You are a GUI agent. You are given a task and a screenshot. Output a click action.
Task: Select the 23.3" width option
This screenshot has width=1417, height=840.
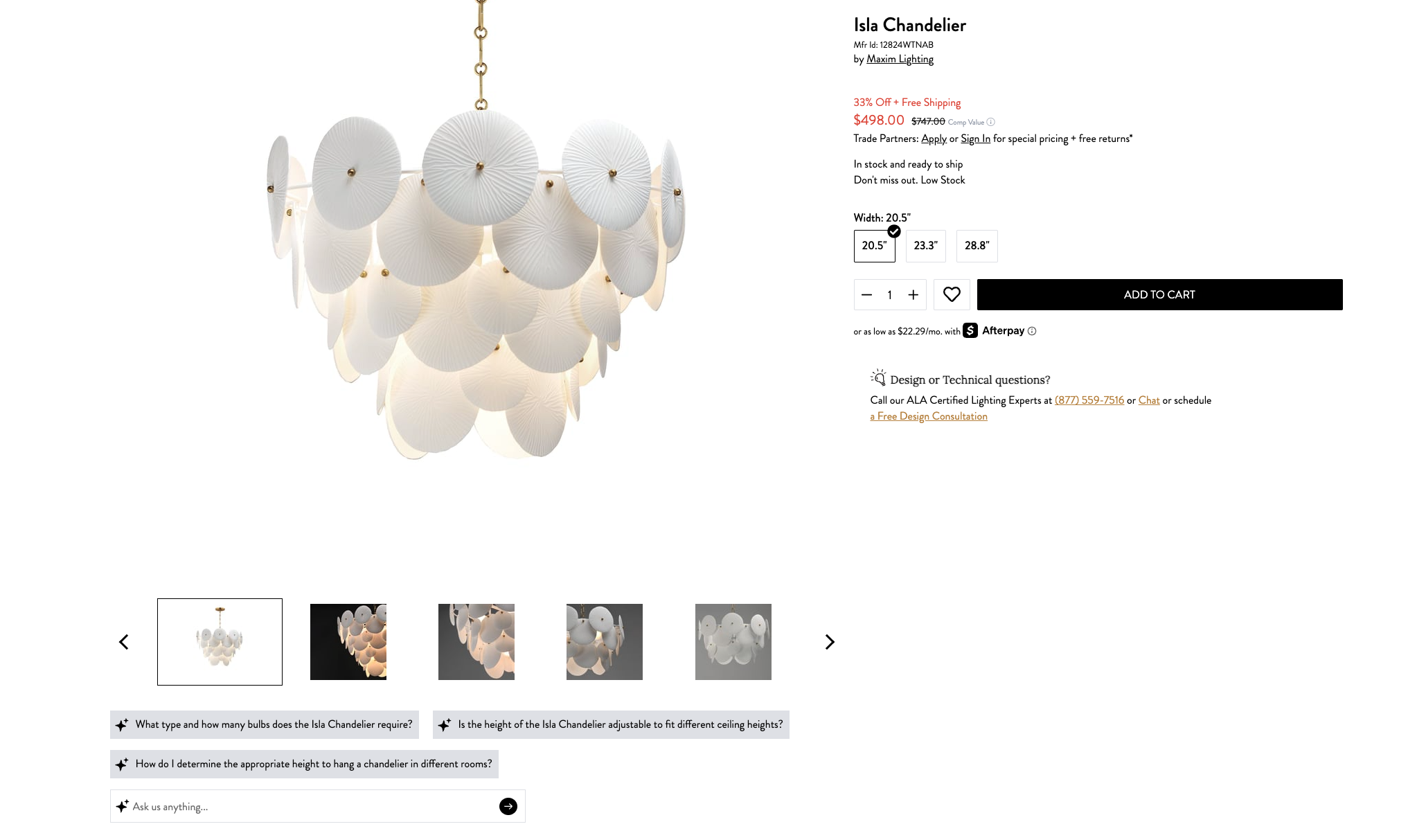(926, 246)
